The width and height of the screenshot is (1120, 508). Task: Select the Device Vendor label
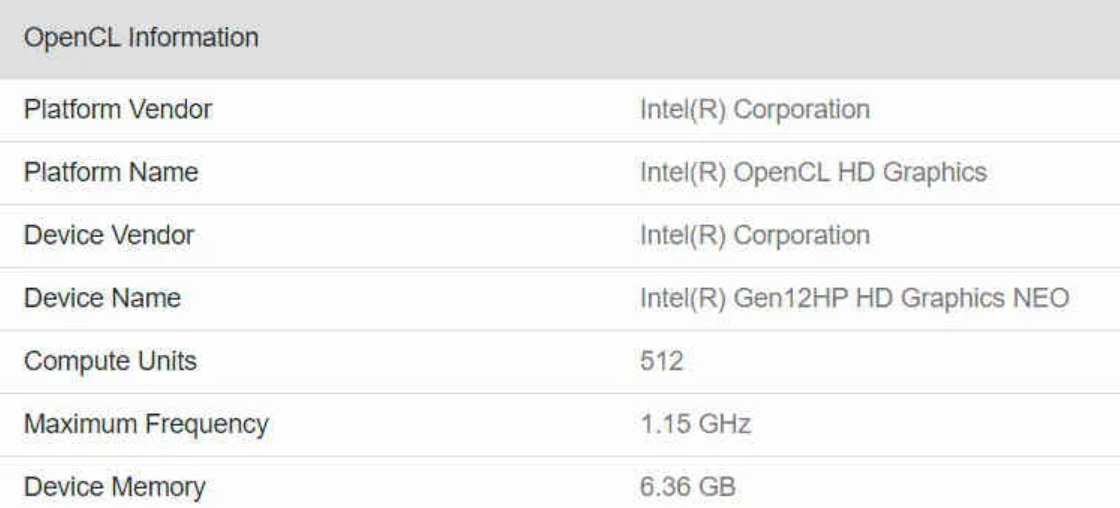point(109,235)
